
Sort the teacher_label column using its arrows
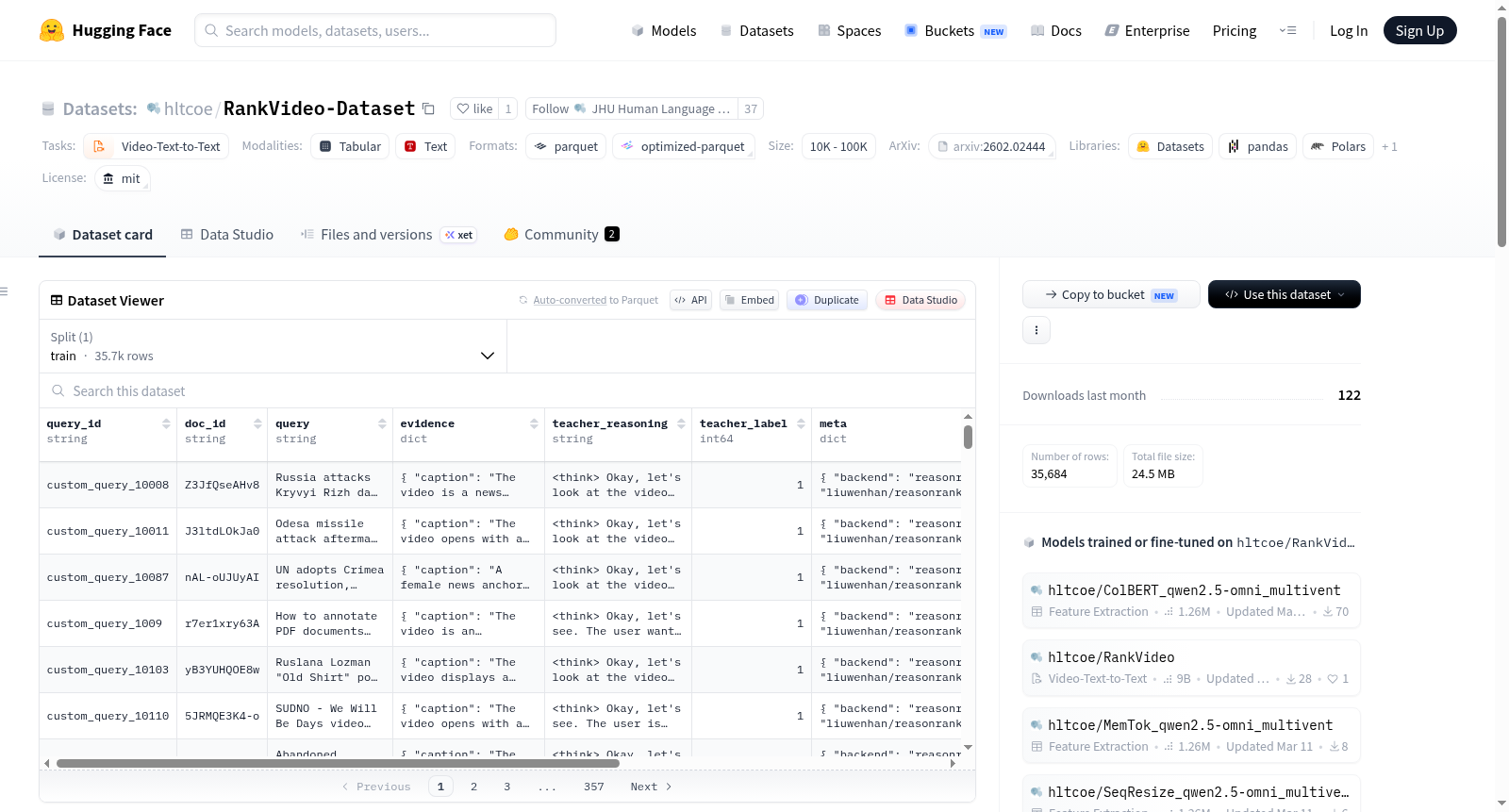(801, 423)
